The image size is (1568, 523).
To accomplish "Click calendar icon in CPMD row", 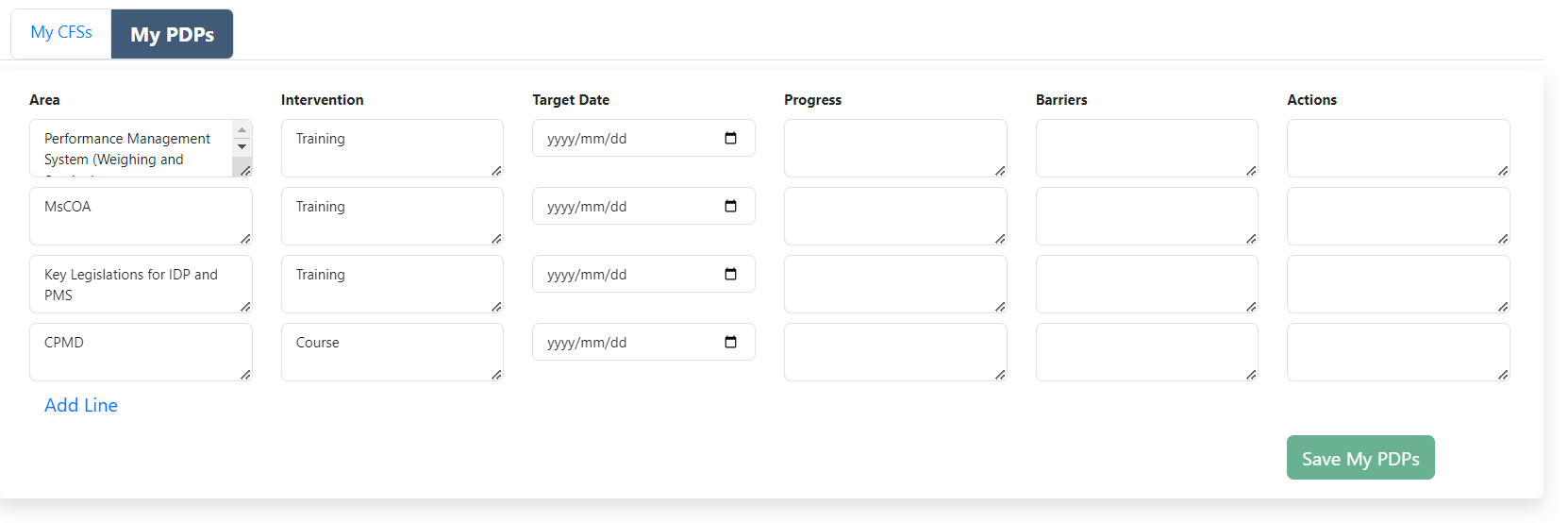I will [730, 343].
